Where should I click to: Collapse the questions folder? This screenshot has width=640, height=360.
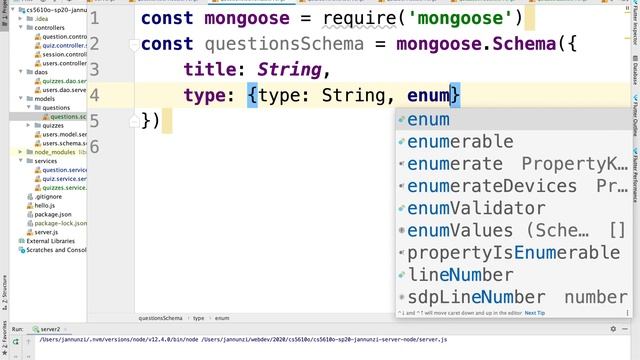[29, 108]
